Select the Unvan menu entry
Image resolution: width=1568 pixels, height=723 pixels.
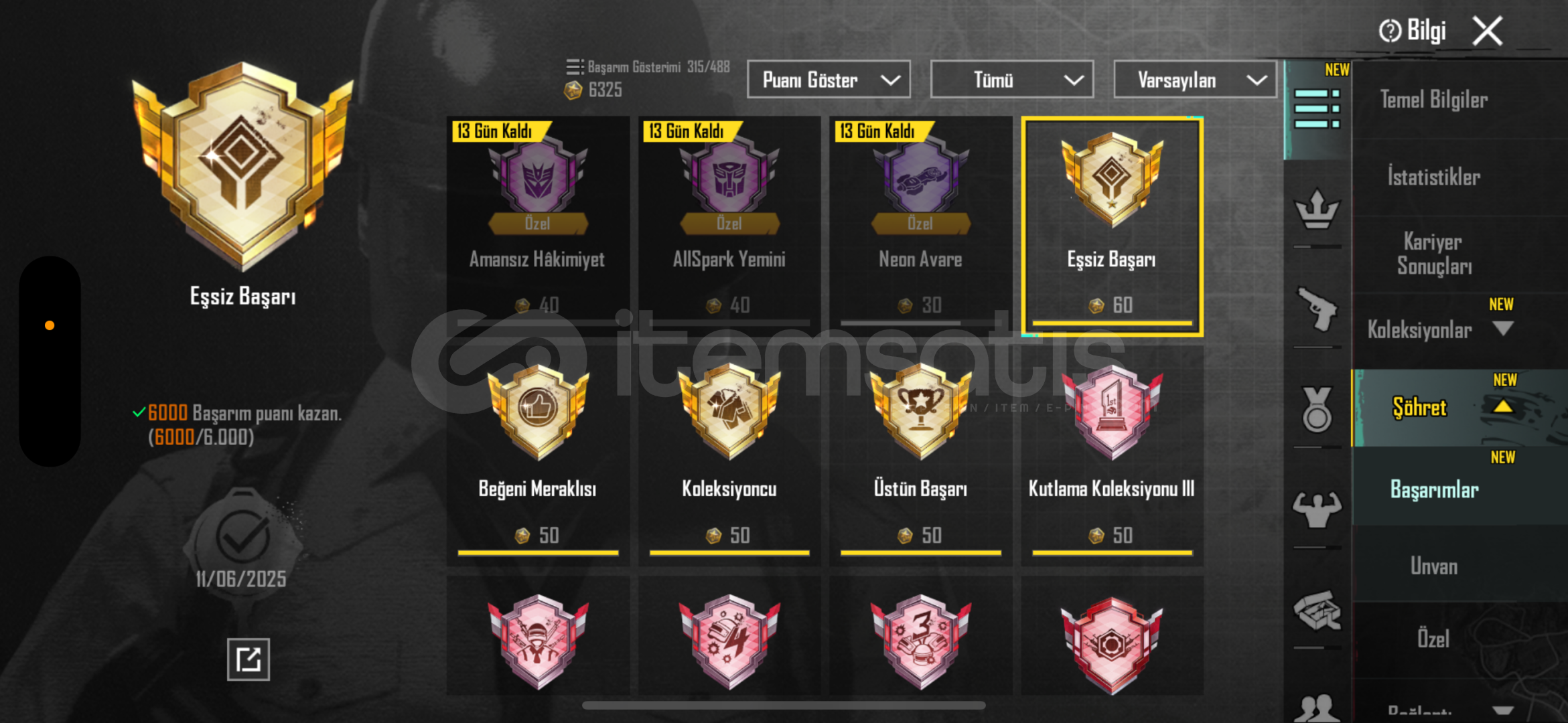coord(1434,566)
